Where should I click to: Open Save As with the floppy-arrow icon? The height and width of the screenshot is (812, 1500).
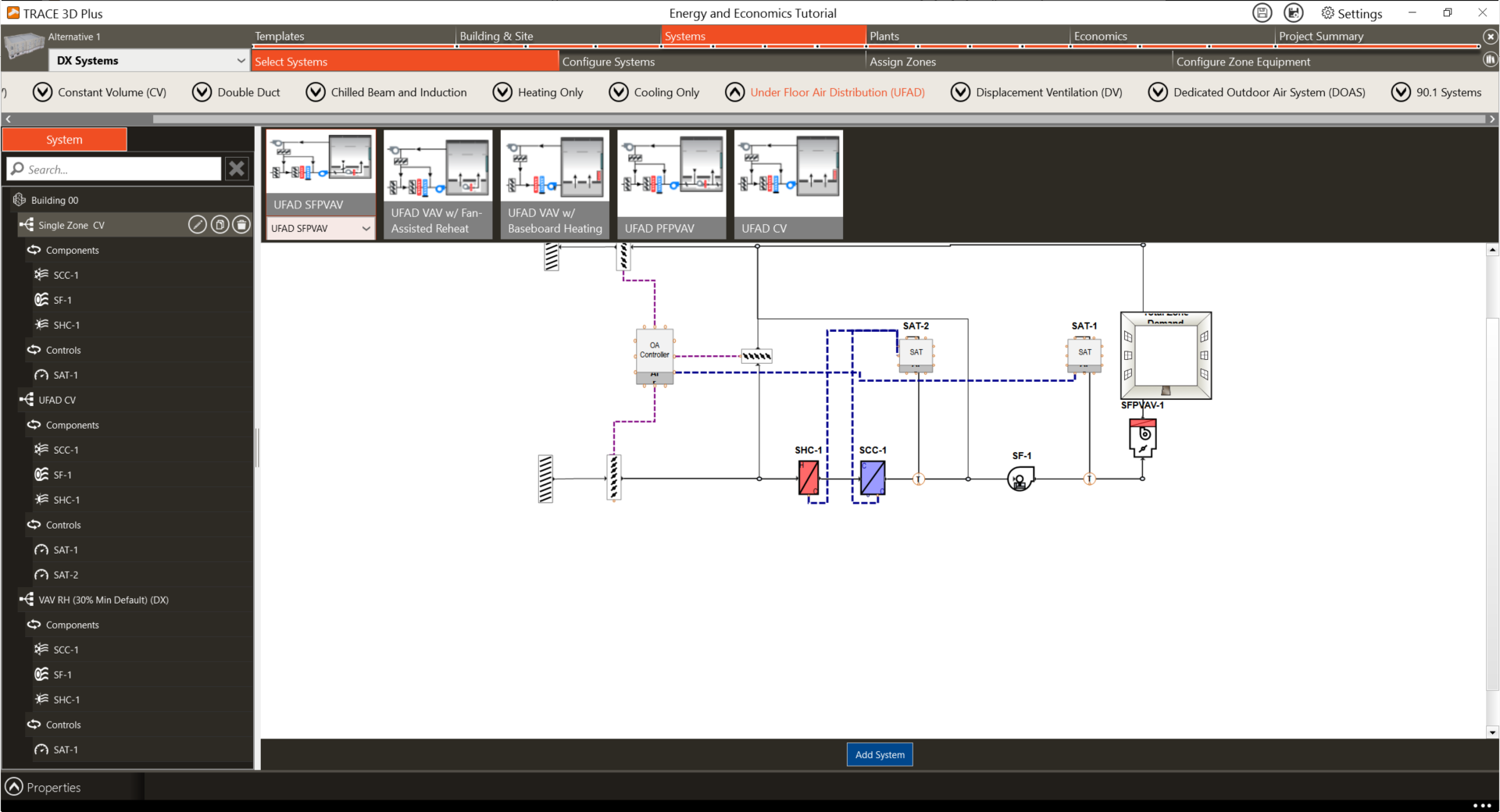click(x=1294, y=13)
